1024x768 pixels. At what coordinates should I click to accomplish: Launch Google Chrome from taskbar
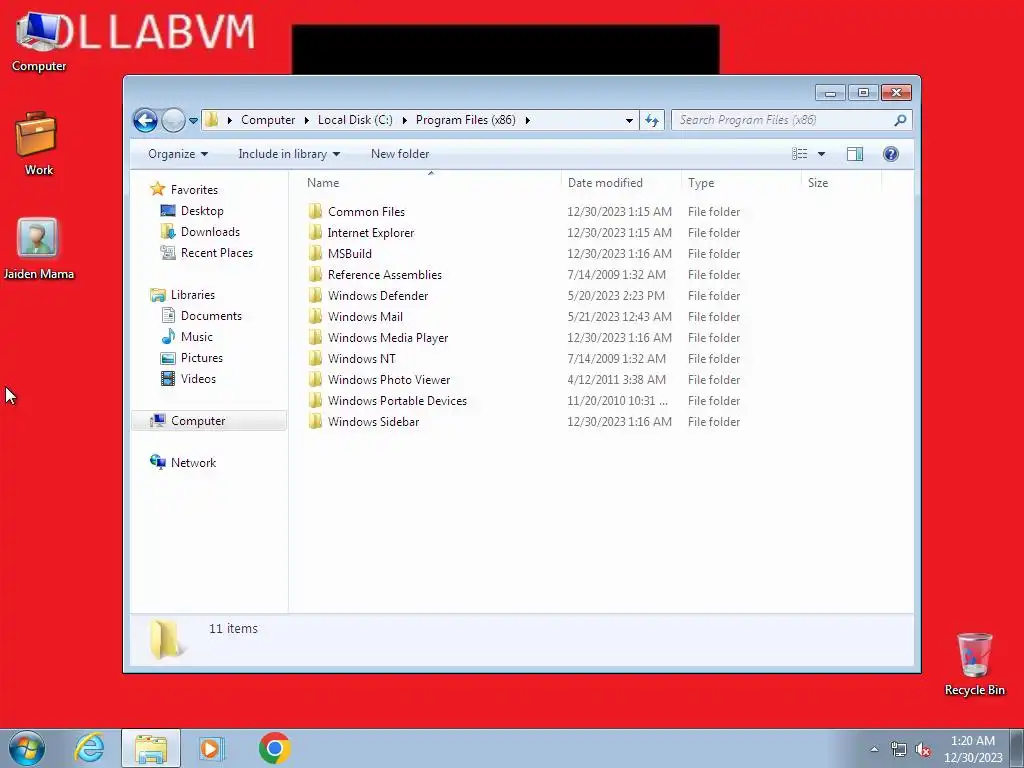click(274, 748)
